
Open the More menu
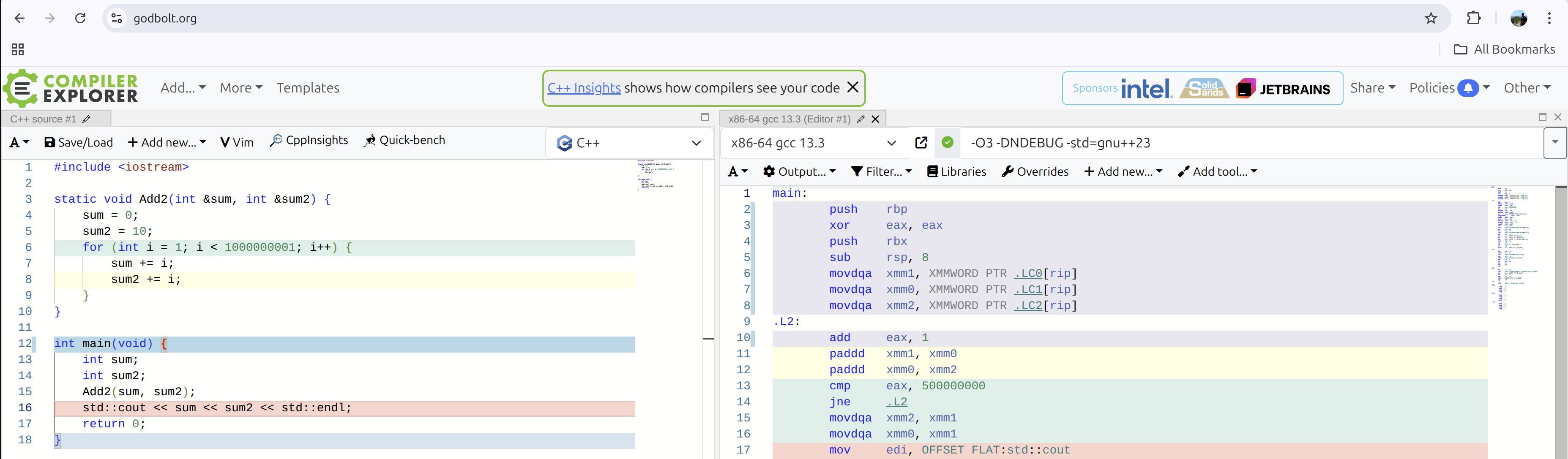pos(241,87)
